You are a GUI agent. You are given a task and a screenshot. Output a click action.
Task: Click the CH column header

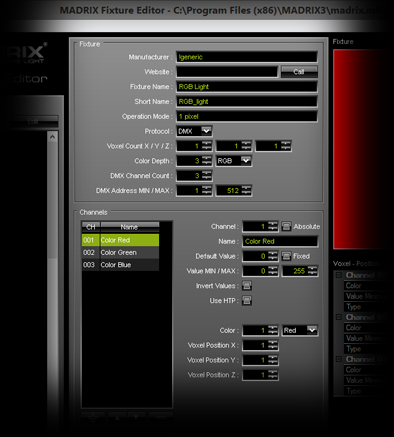[91, 227]
